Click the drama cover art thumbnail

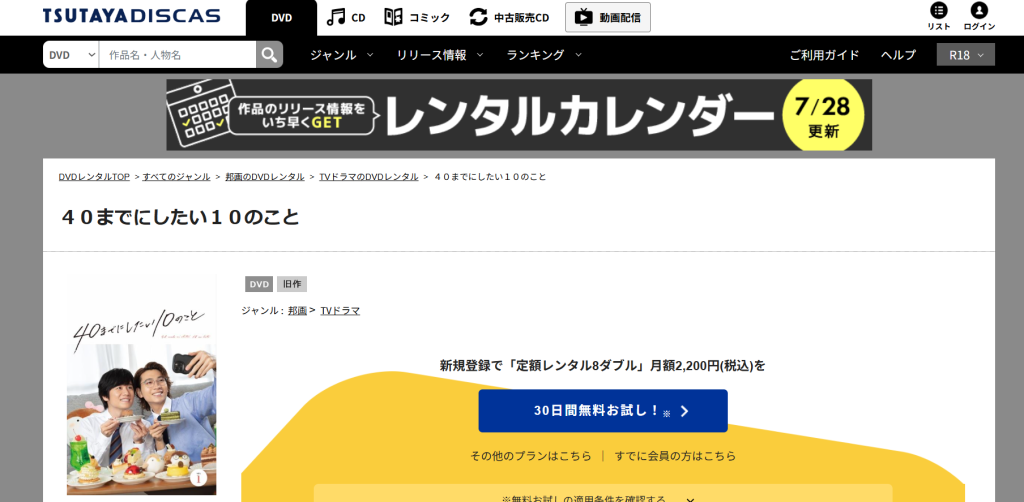(141, 384)
